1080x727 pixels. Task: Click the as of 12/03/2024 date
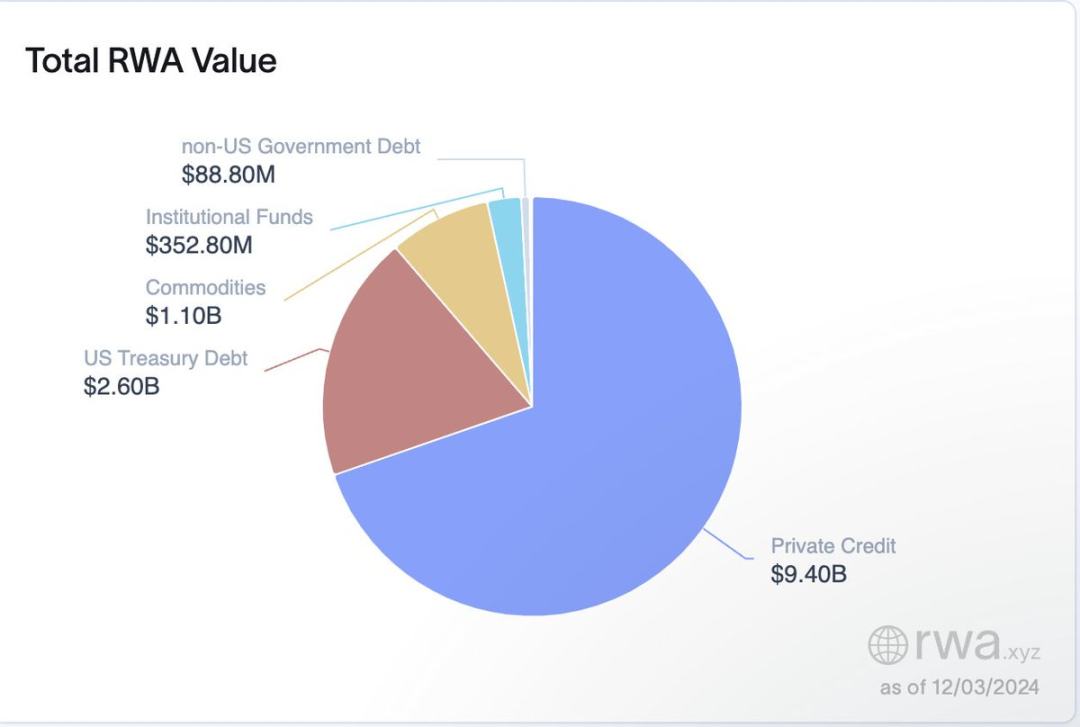[x=959, y=689]
